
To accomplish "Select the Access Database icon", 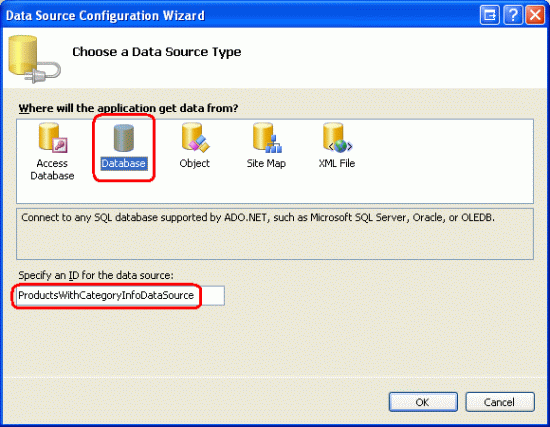I will pos(53,138).
